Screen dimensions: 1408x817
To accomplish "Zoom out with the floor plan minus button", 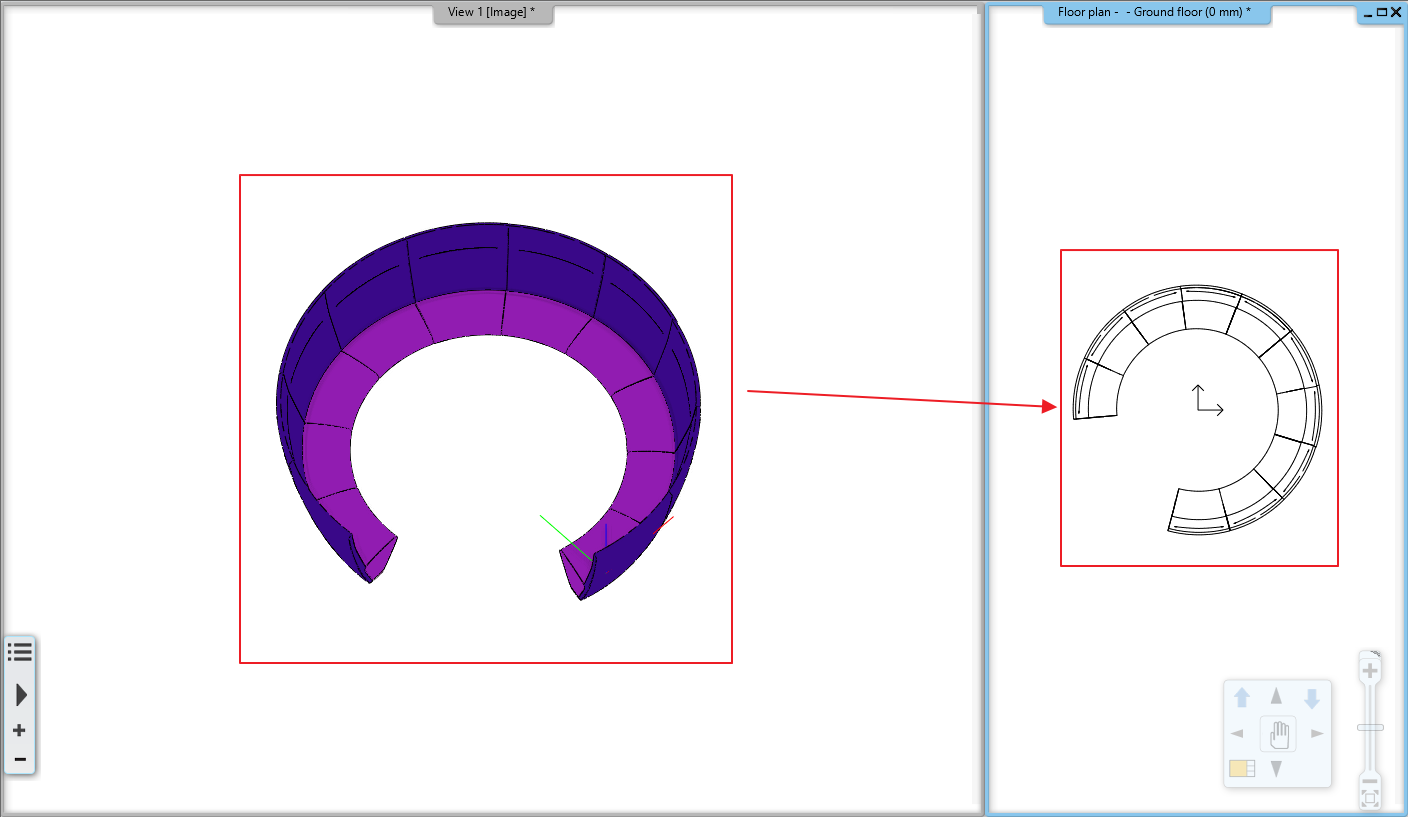I will [1370, 782].
